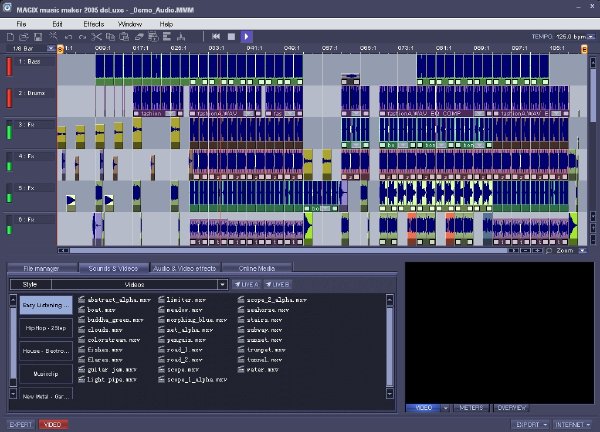600x432 pixels.
Task: Click the MAGIX application icon in title bar
Action: 7,7
